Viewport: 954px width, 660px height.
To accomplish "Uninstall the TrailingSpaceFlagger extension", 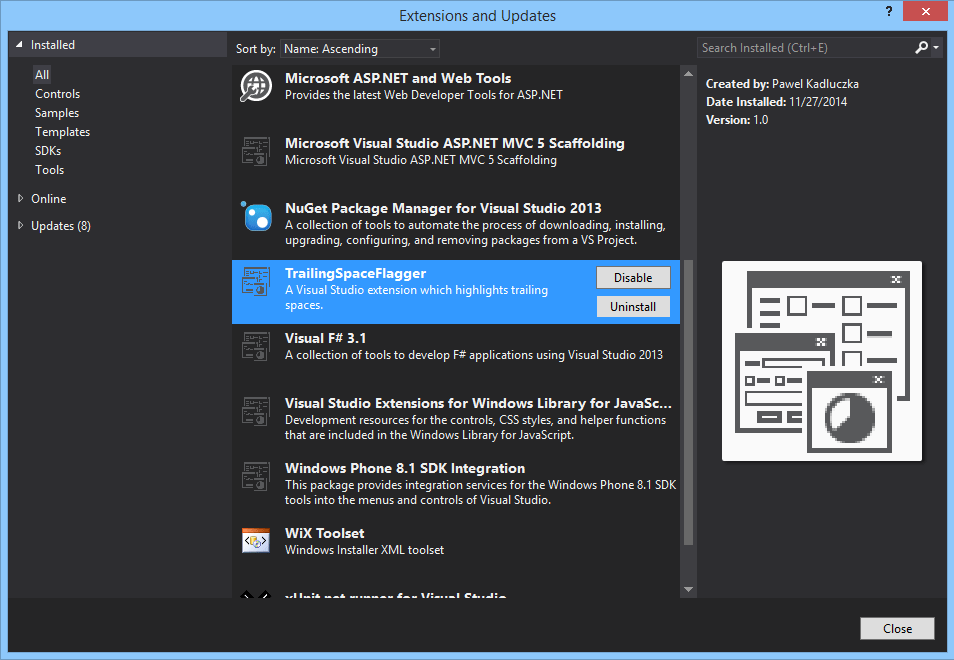I will pyautogui.click(x=632, y=307).
